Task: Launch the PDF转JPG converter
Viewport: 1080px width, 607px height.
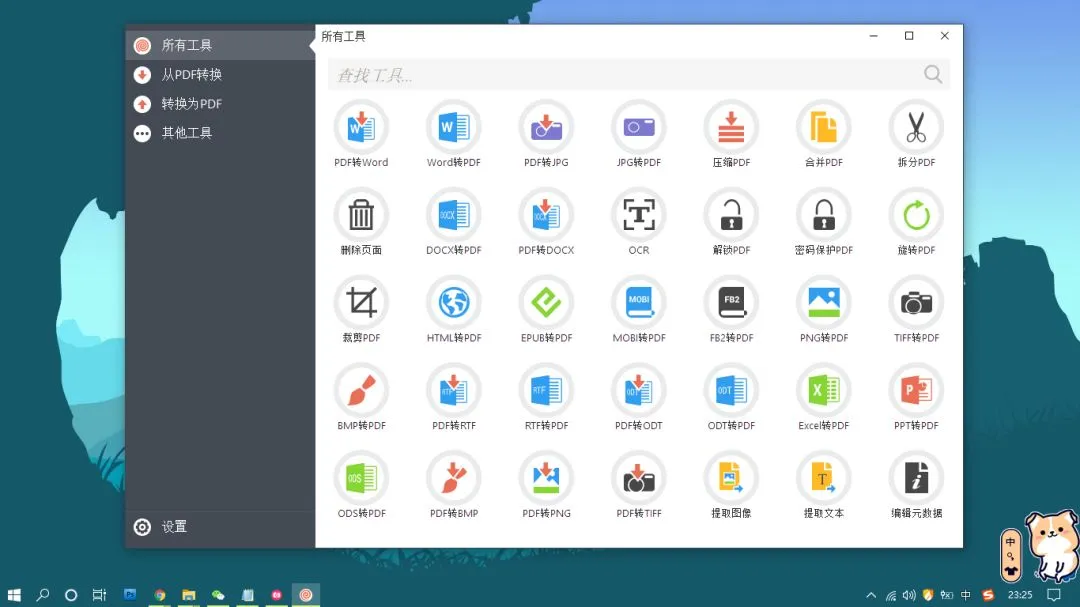Action: coord(546,135)
